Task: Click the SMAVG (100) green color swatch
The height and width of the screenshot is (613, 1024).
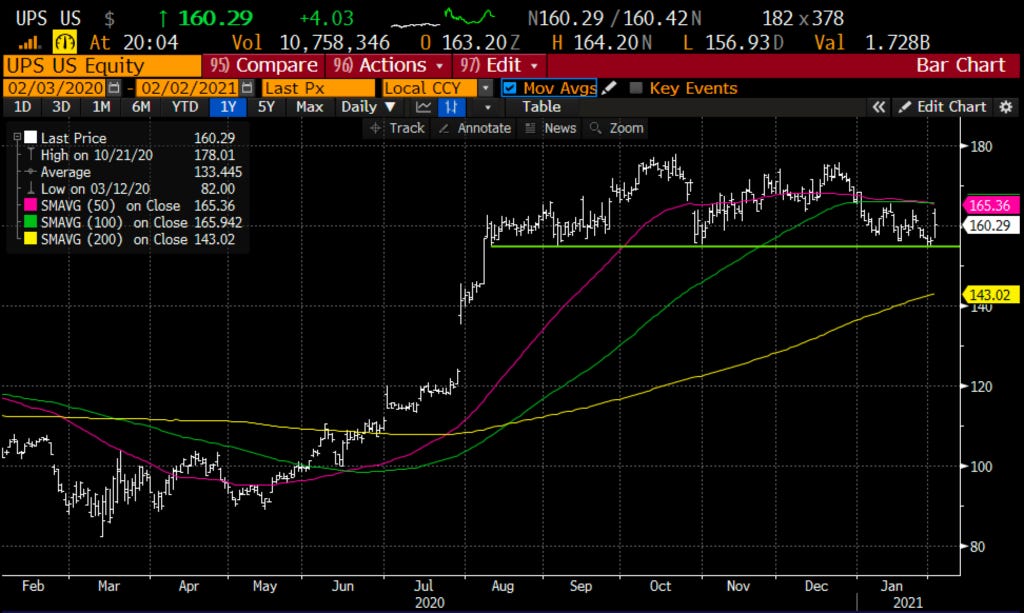Action: click(x=31, y=223)
